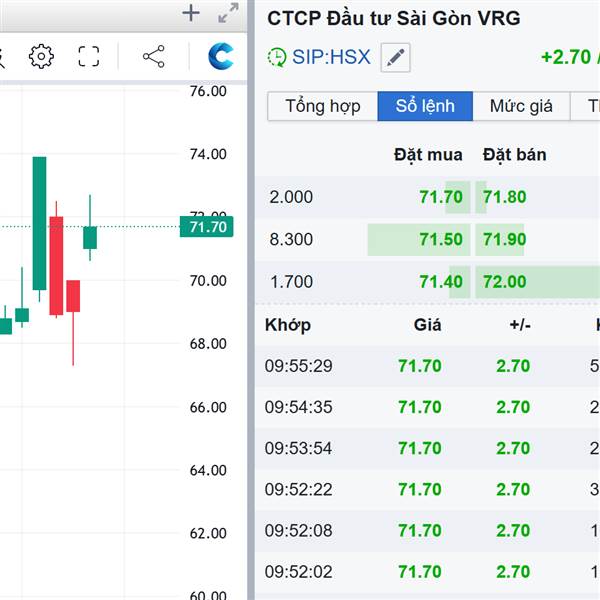Select bid price 71.70 in Đặt mua
Screen dimensions: 600x600
[441, 197]
